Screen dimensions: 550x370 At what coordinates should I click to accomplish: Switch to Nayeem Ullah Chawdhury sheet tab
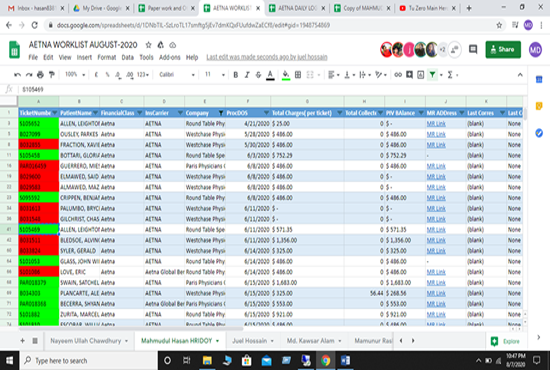[x=89, y=341]
